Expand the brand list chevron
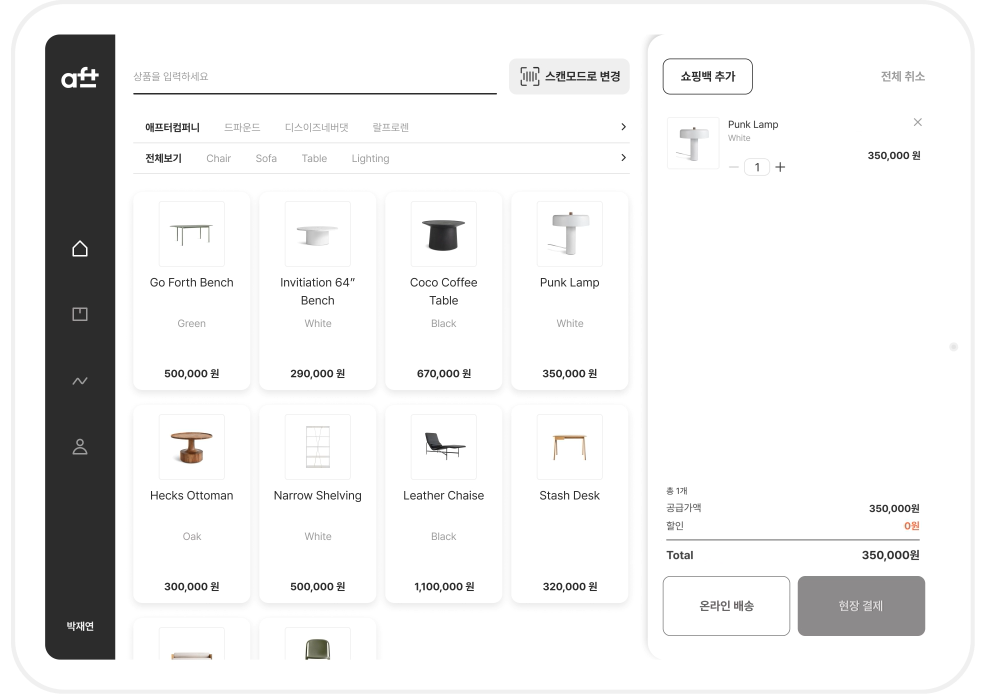This screenshot has width=984, height=699. (x=623, y=127)
